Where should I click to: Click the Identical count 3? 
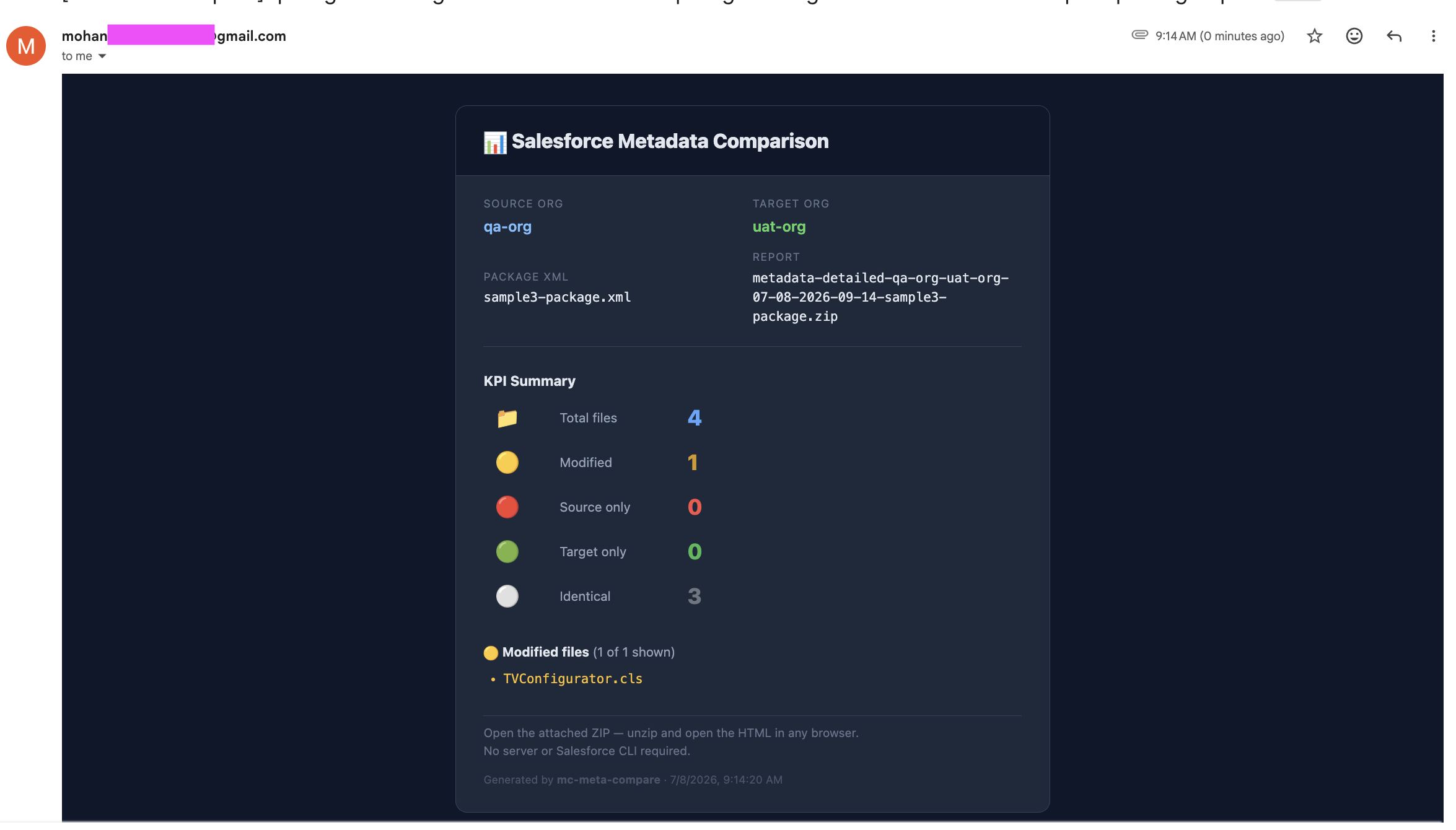coord(695,596)
